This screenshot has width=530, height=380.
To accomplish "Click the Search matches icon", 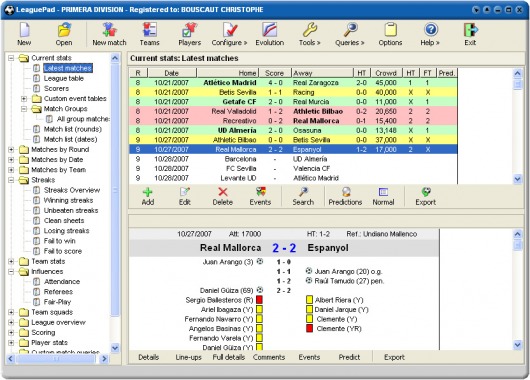I will pos(303,196).
